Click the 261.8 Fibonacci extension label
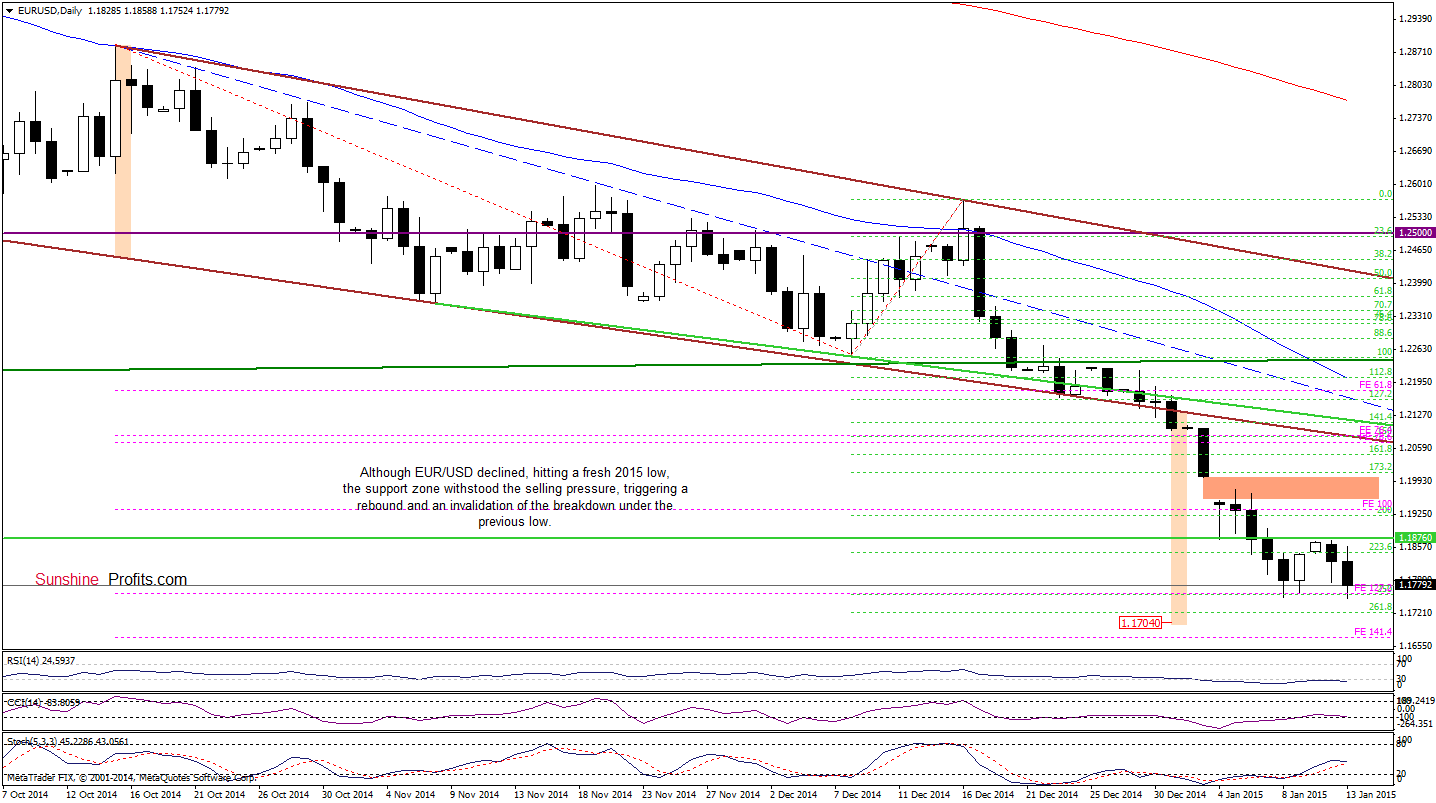 tap(1381, 607)
